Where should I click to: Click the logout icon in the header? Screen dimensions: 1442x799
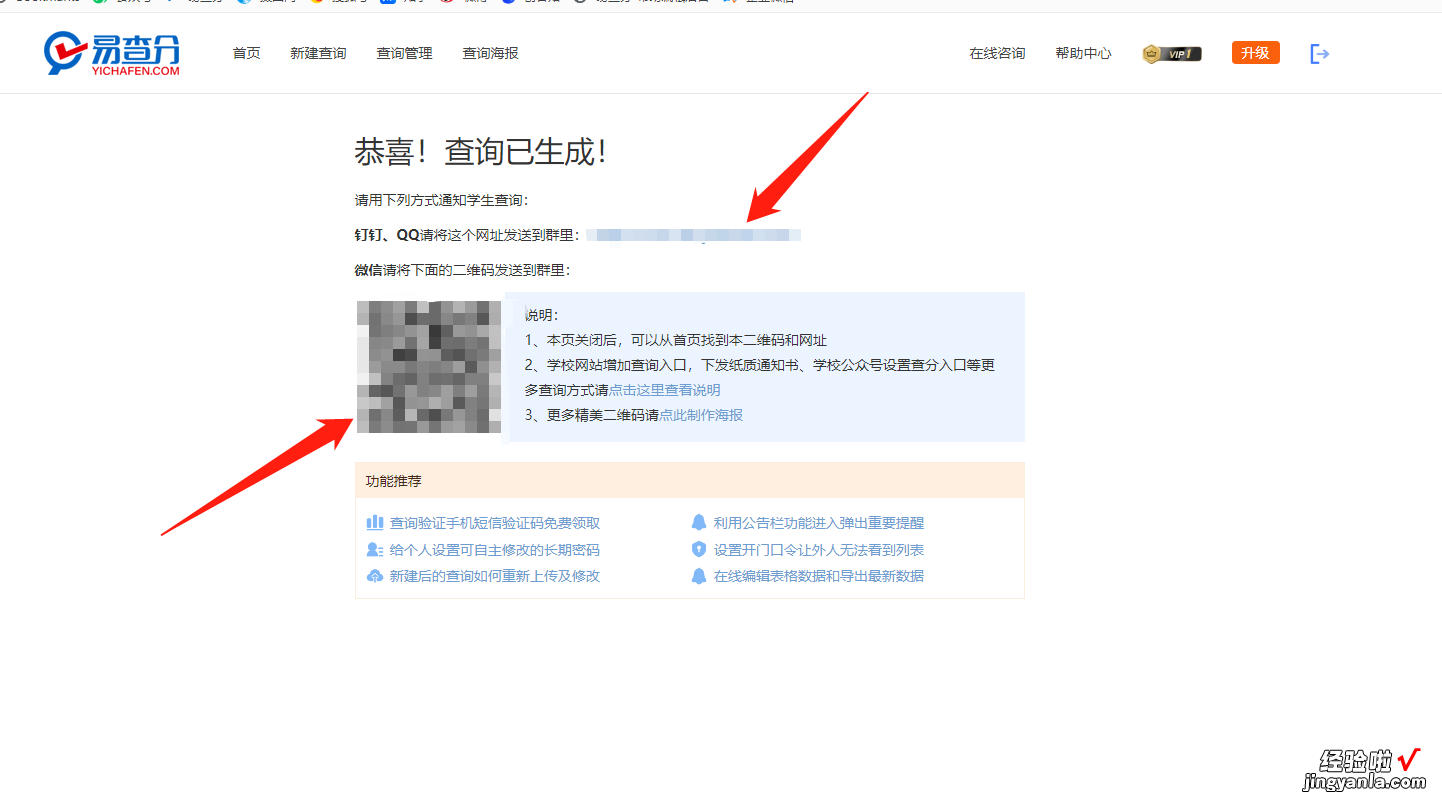(x=1320, y=54)
